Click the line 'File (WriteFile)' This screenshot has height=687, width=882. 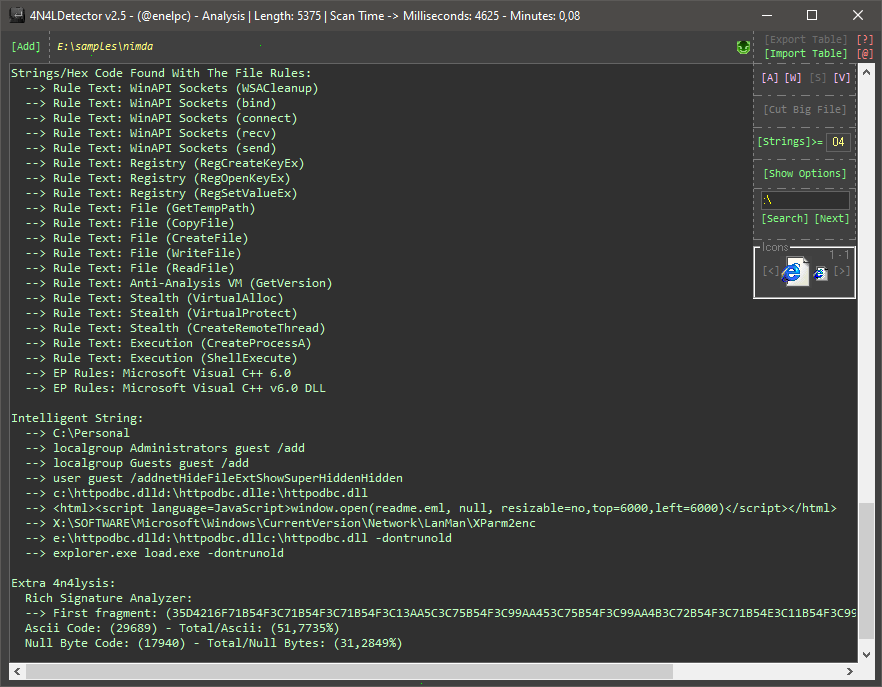(x=133, y=254)
